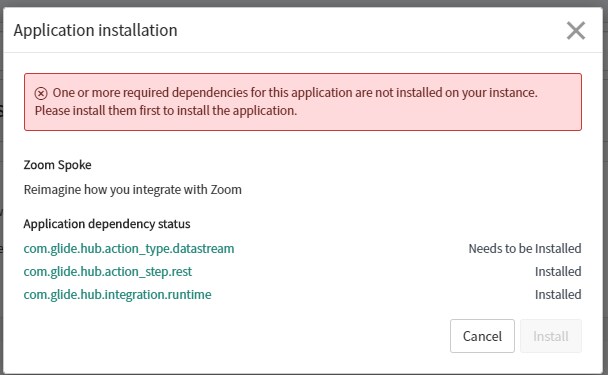Click the "One or more required dependencies" error line

(x=295, y=93)
